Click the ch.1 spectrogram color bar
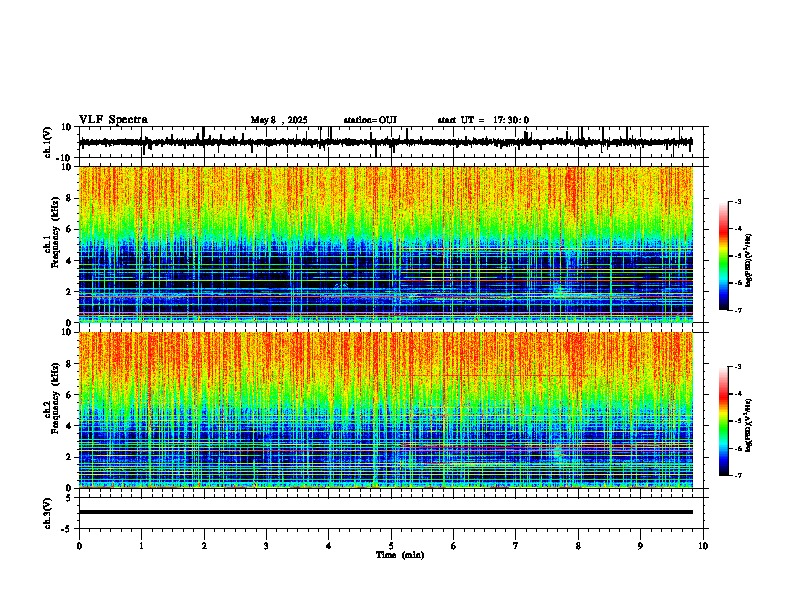This screenshot has height=612, width=792. pyautogui.click(x=724, y=256)
